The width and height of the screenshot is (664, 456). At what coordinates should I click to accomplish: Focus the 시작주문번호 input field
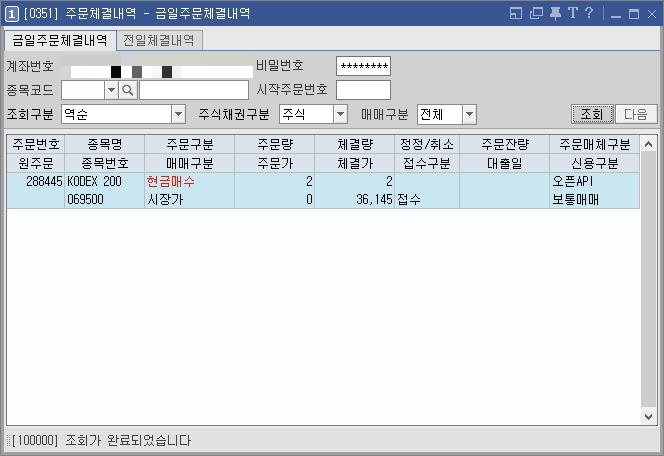[363, 90]
